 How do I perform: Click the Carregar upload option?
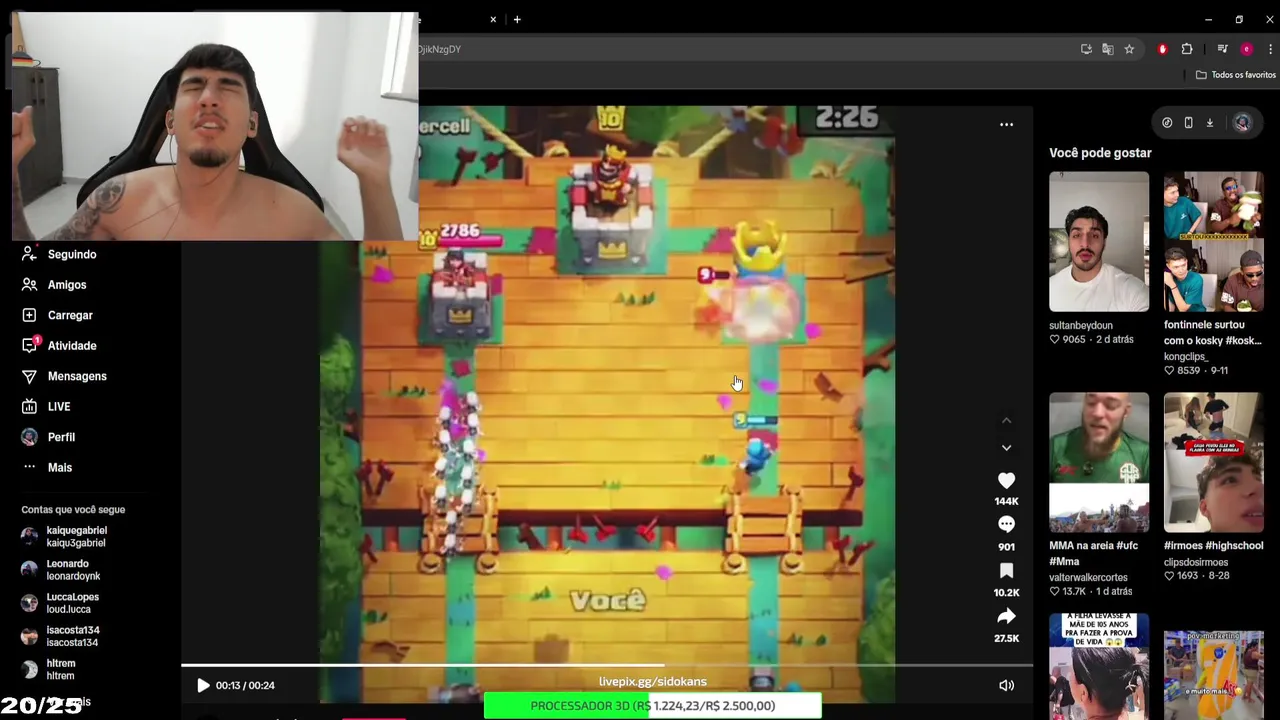[x=70, y=315]
